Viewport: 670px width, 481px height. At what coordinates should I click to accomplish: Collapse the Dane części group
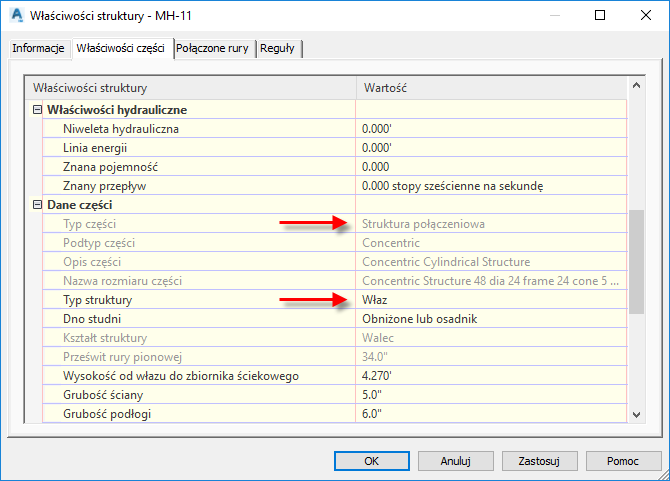(x=37, y=205)
